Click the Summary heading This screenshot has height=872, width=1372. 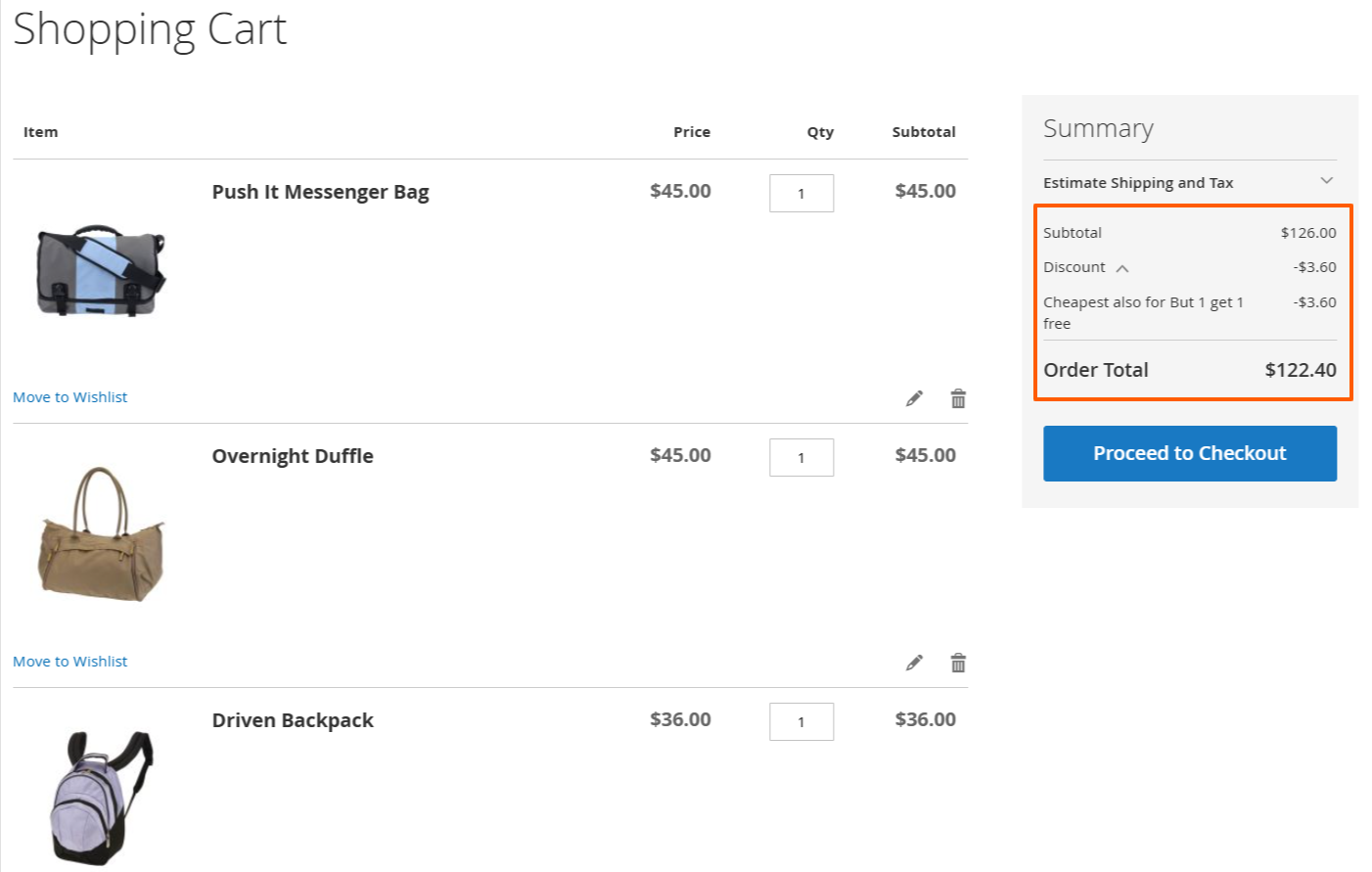[1098, 128]
